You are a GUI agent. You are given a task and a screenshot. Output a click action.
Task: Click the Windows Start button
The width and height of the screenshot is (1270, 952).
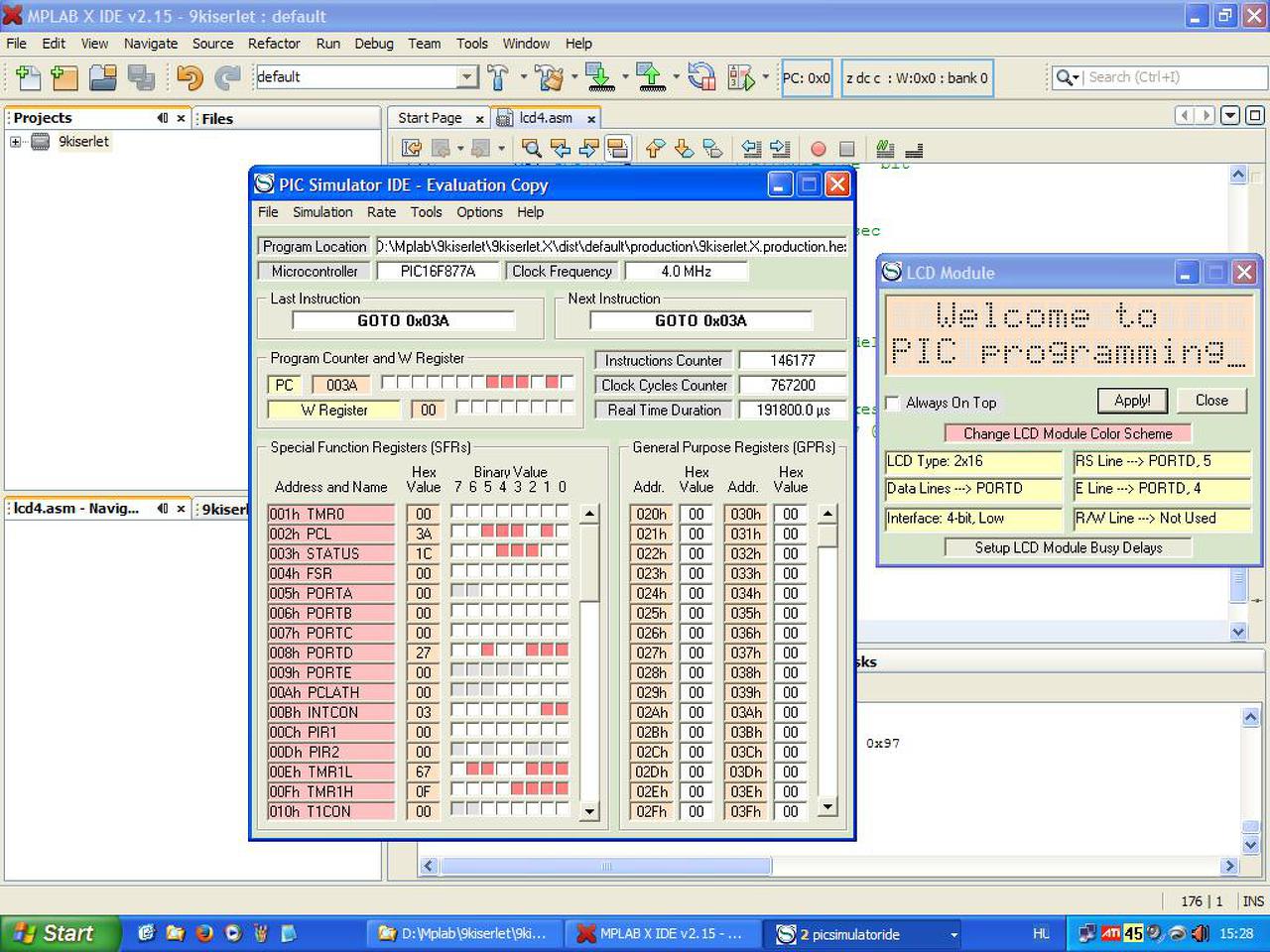[x=62, y=933]
